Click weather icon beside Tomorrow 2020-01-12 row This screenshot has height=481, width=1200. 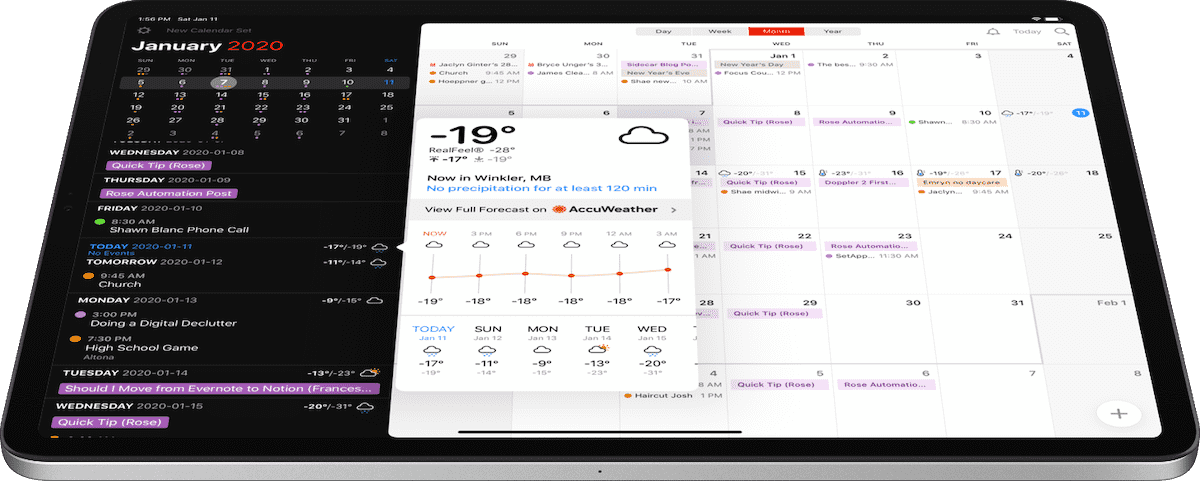[379, 263]
